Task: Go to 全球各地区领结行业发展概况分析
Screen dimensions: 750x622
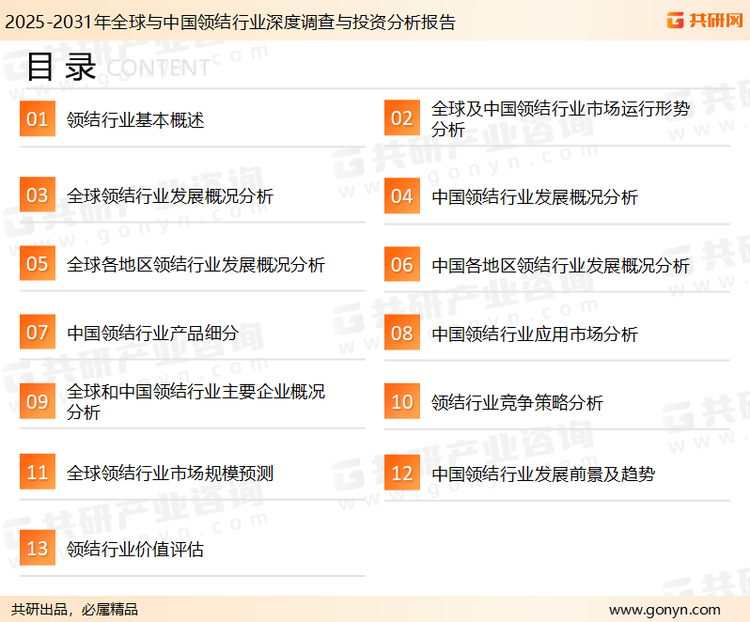Action: (x=196, y=265)
